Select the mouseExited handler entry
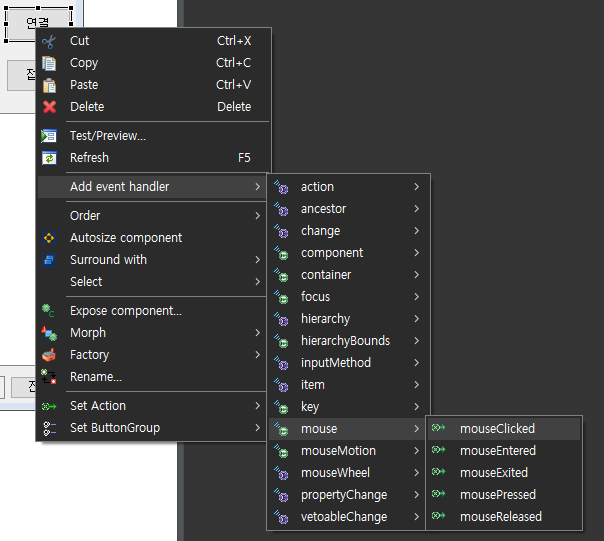Image resolution: width=604 pixels, height=541 pixels. 503,472
